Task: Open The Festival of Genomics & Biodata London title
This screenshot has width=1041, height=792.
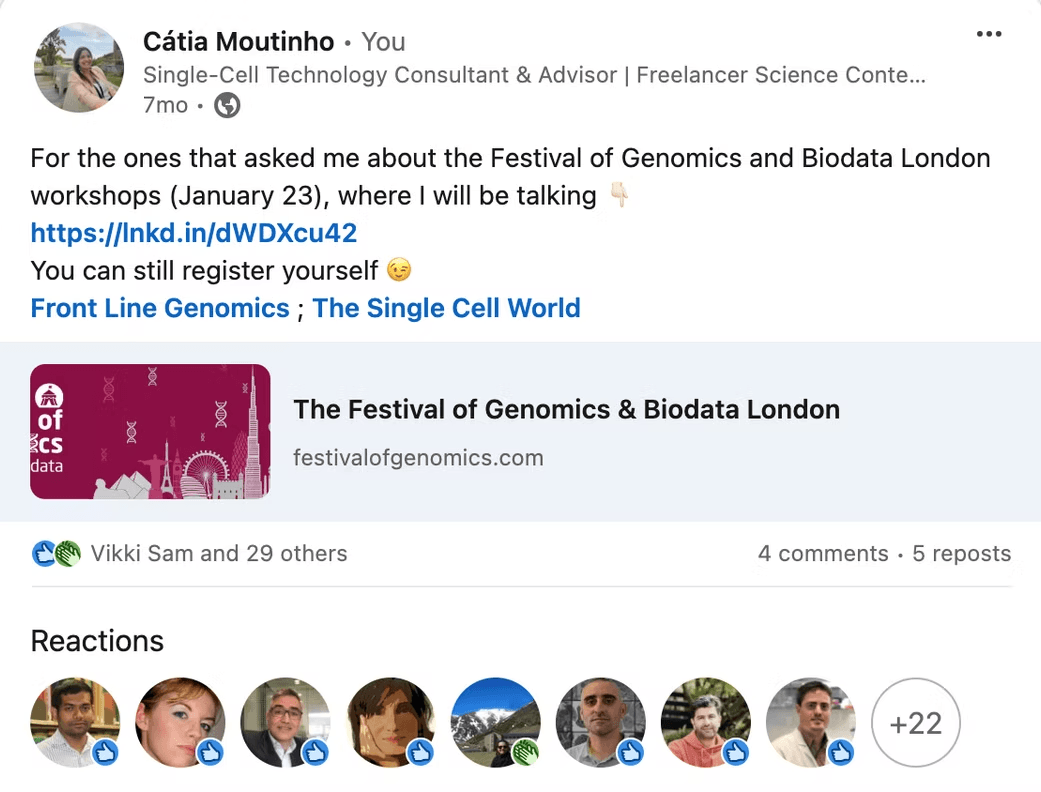Action: [566, 409]
